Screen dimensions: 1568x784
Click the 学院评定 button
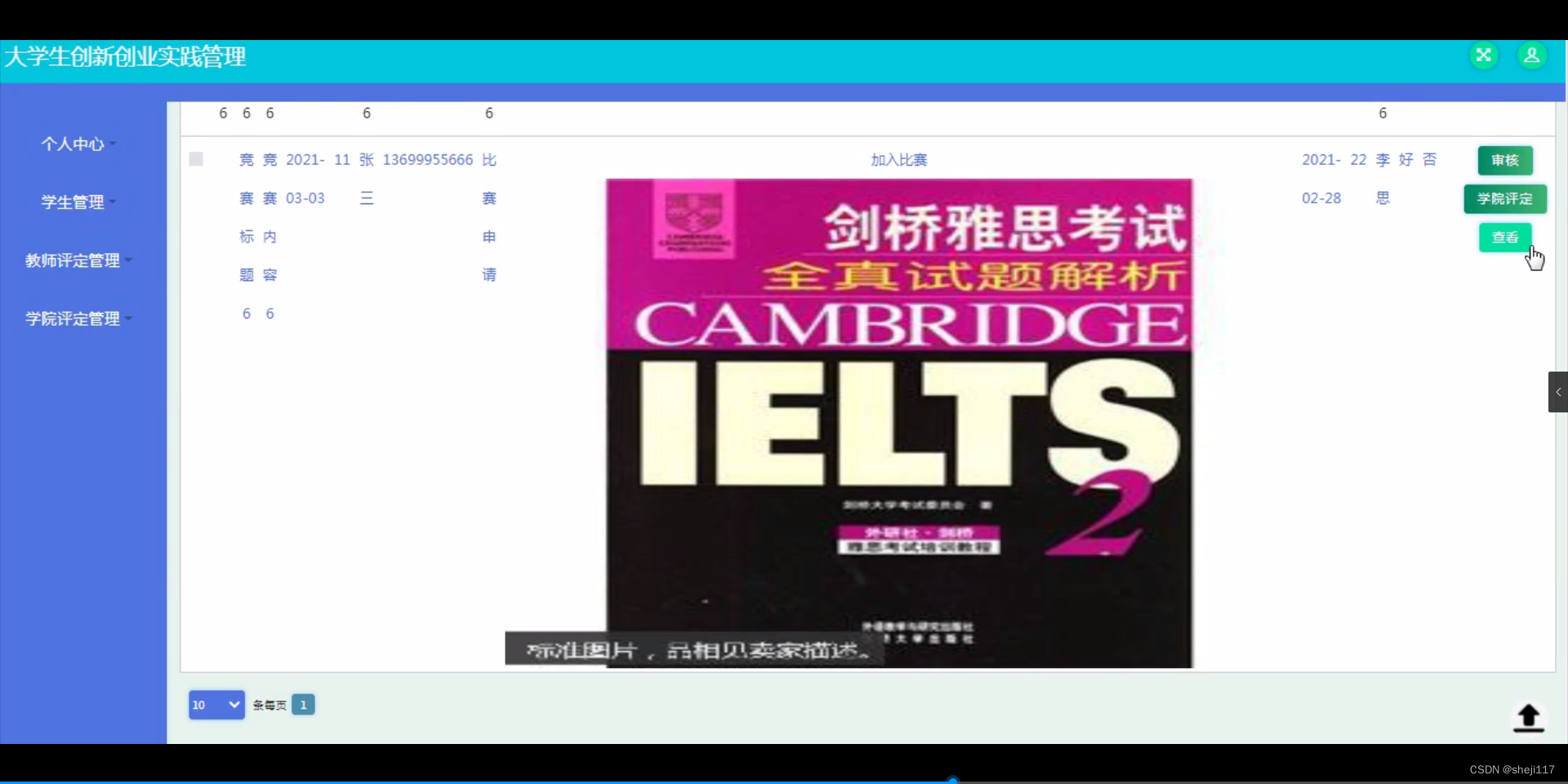pyautogui.click(x=1505, y=198)
